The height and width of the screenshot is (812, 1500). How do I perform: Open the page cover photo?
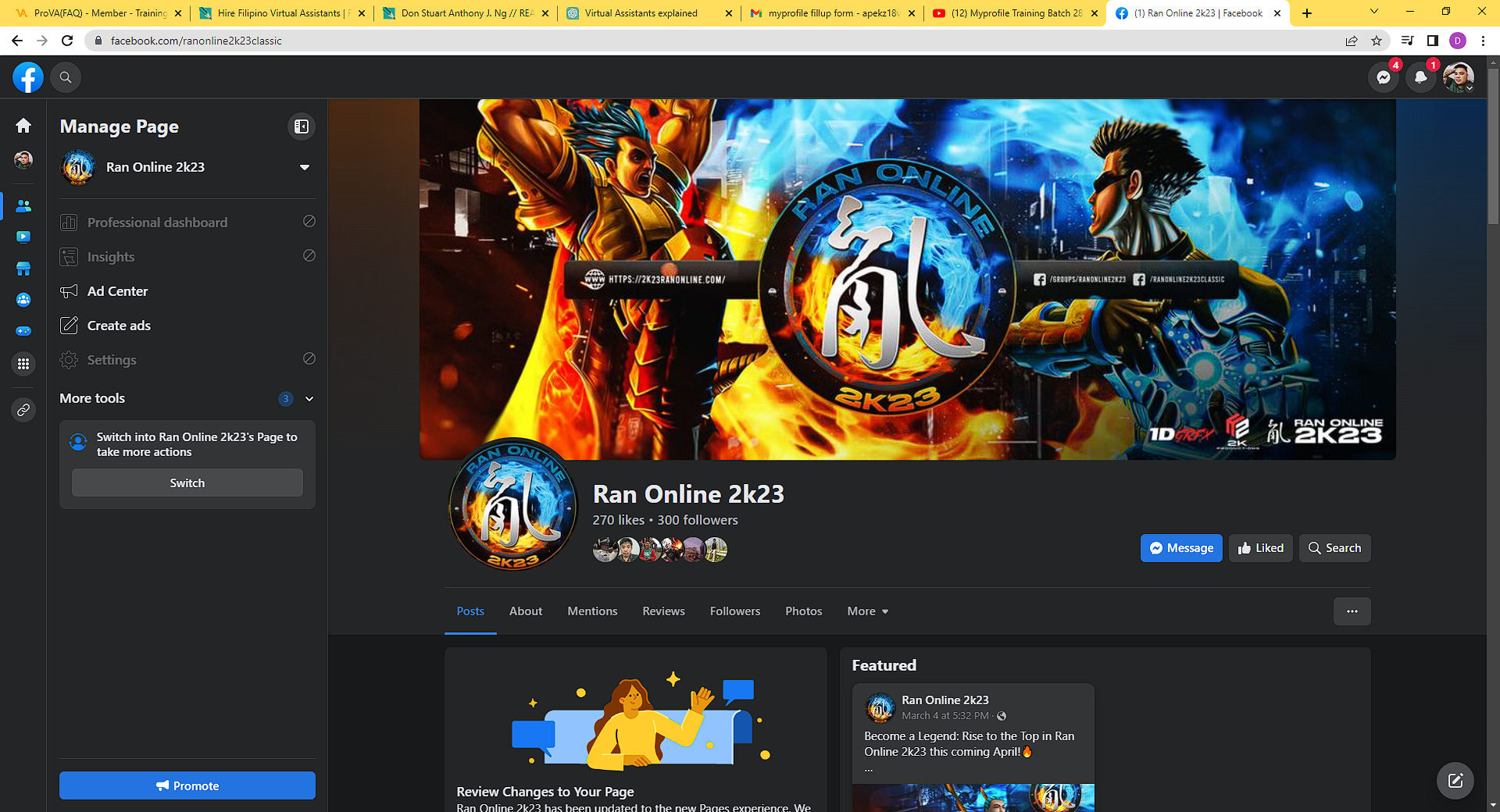pyautogui.click(x=908, y=279)
